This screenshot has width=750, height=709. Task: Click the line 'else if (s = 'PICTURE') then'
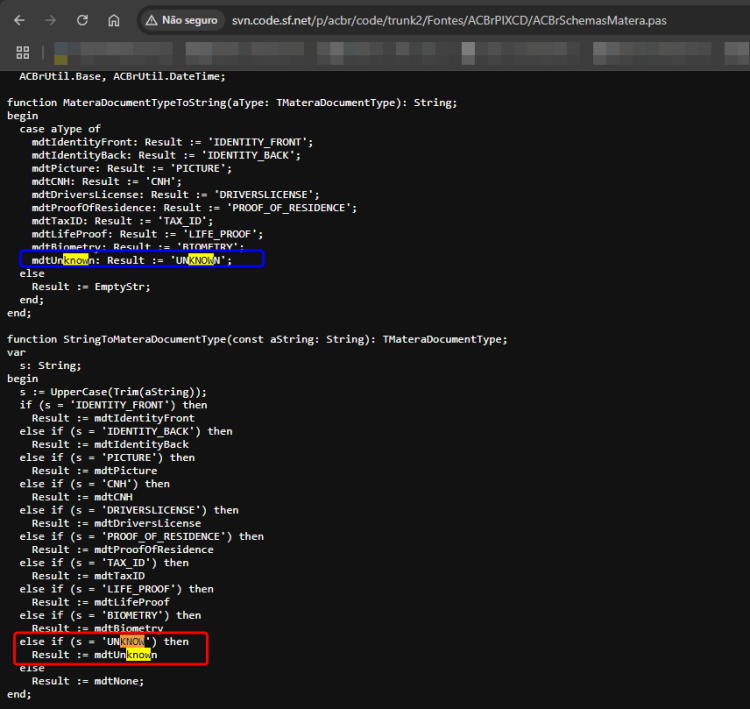107,458
